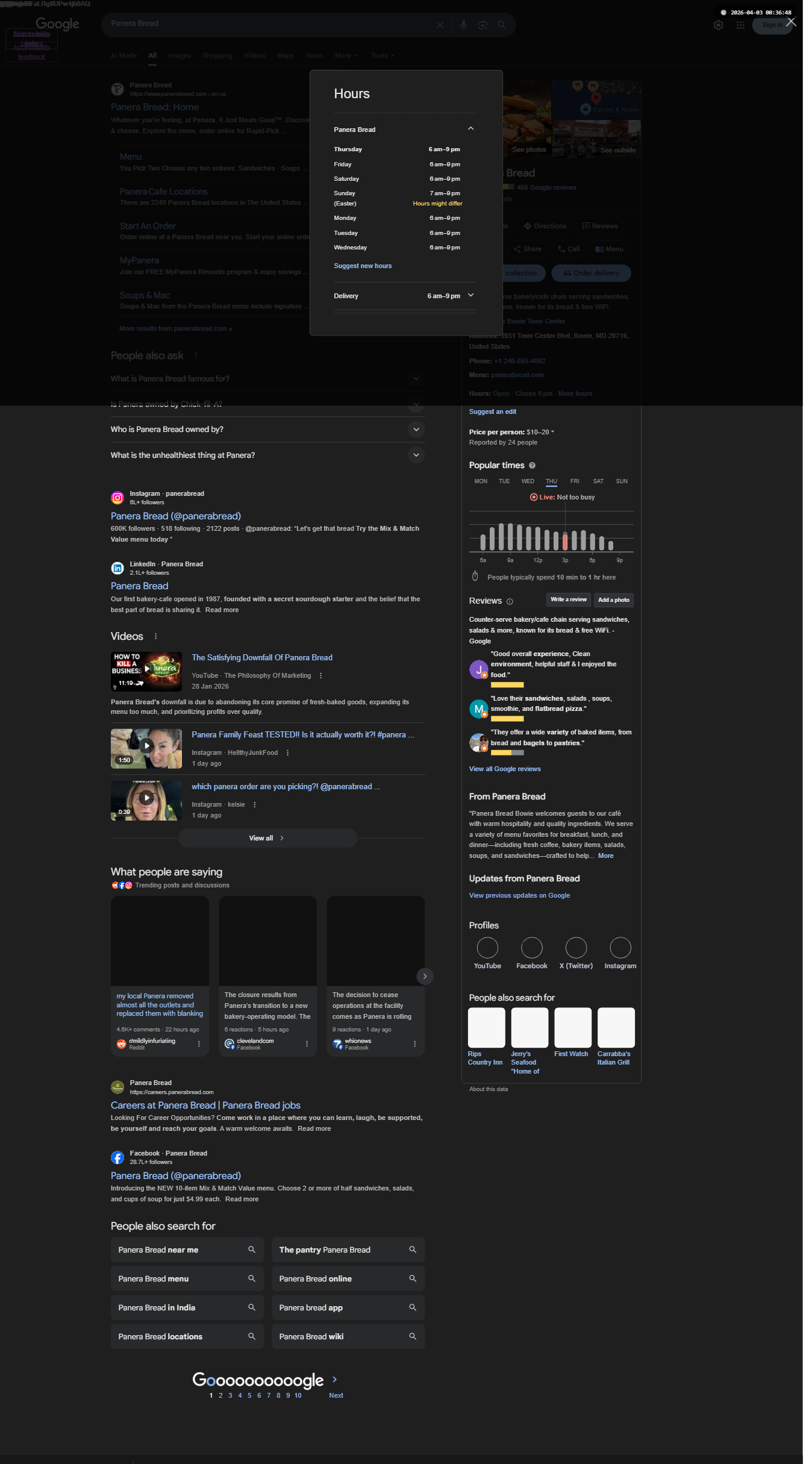Expand 'What is Panera Bread famous for?'
This screenshot has height=1464, width=812.
pos(267,378)
